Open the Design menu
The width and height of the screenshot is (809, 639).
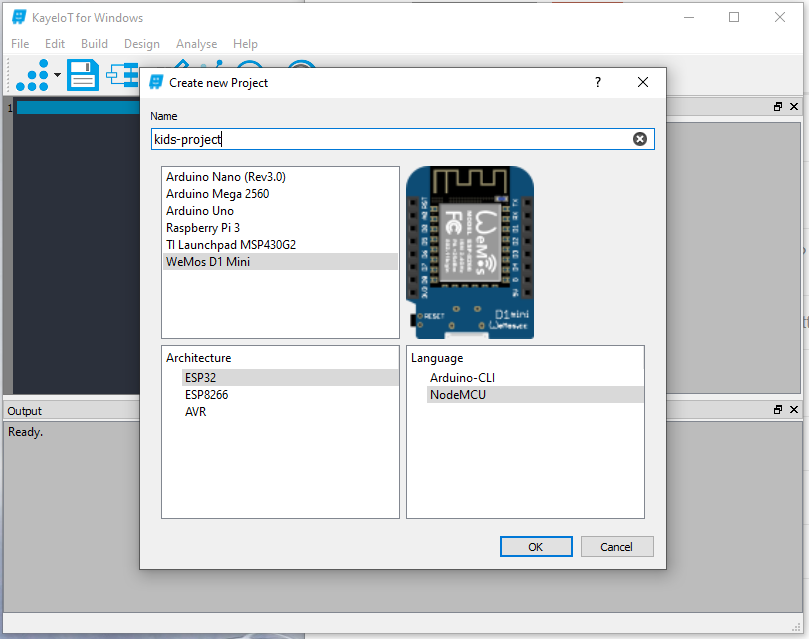click(142, 44)
